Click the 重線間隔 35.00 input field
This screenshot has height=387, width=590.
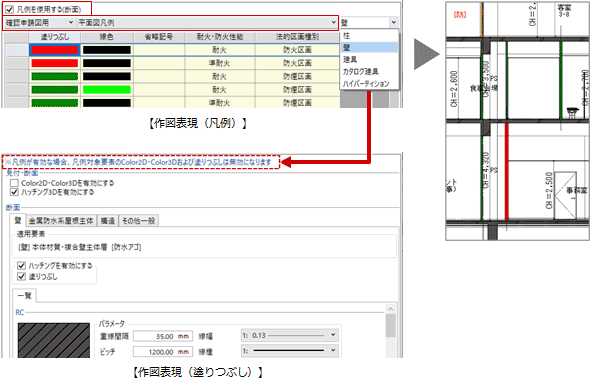point(163,336)
